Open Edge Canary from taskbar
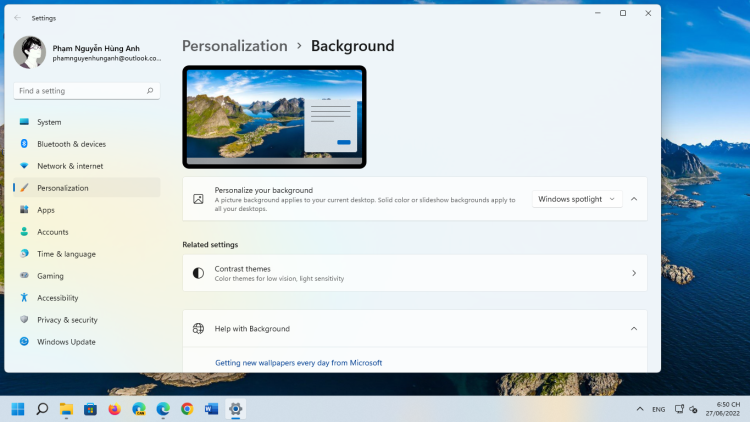This screenshot has height=422, width=750. click(x=139, y=409)
